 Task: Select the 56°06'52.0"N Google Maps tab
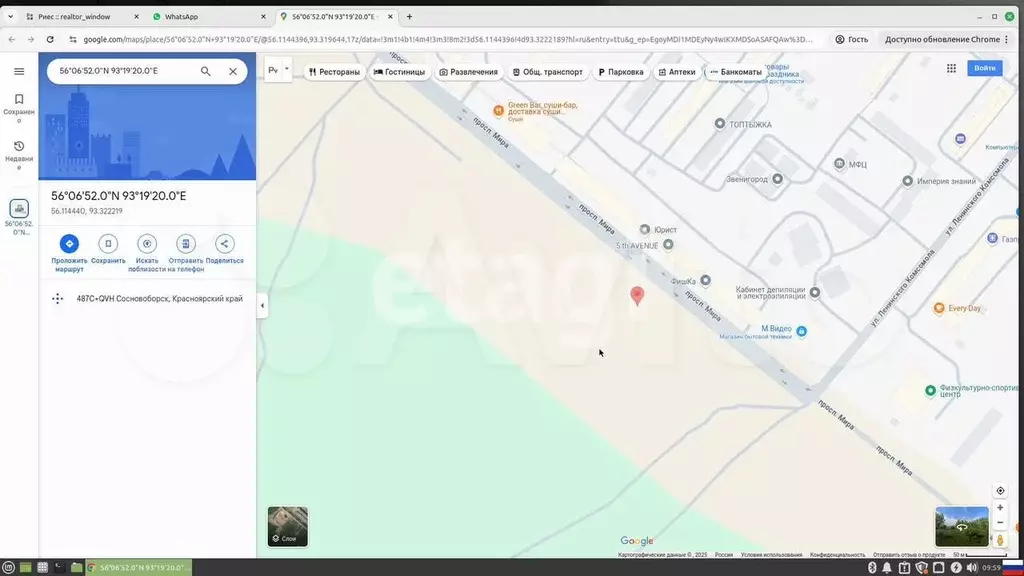(x=336, y=16)
